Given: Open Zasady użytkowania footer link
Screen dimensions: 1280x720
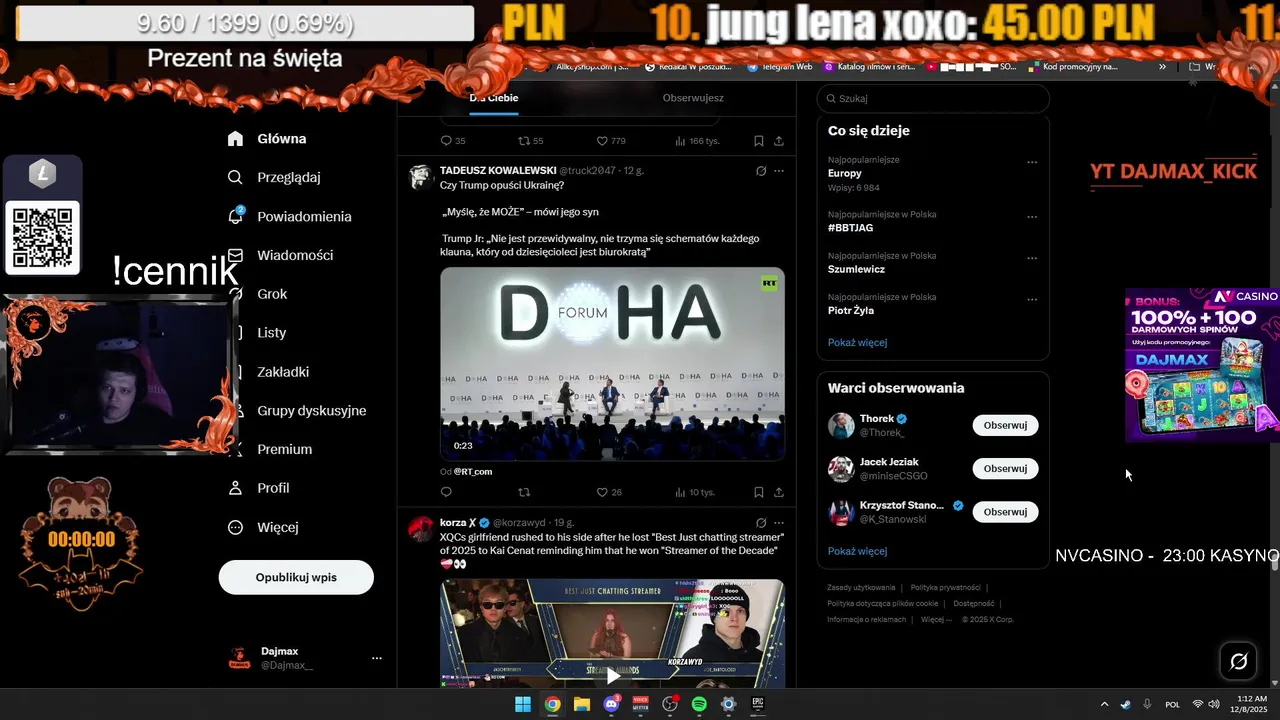Looking at the screenshot, I should 861,587.
